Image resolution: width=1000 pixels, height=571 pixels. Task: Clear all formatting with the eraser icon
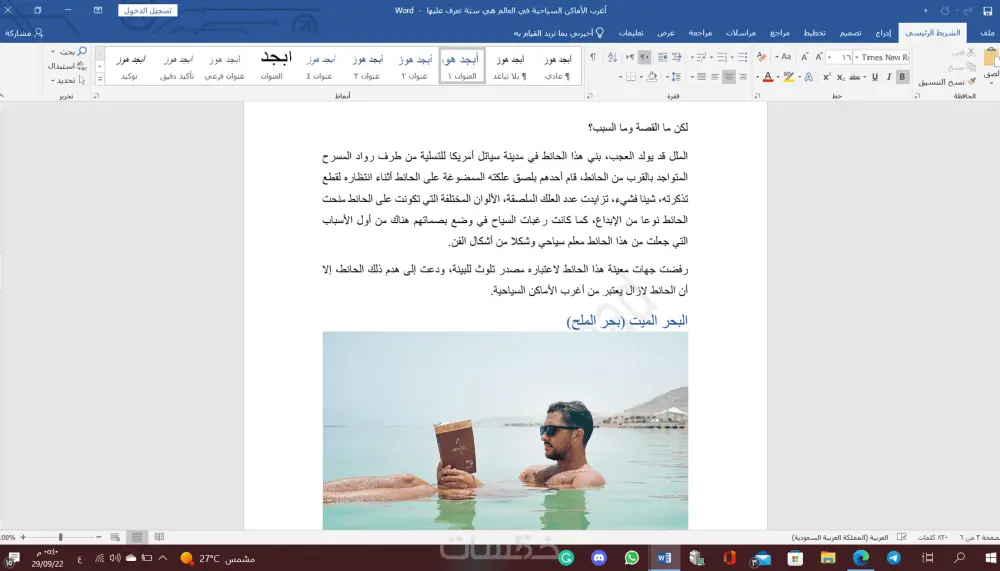[x=761, y=57]
